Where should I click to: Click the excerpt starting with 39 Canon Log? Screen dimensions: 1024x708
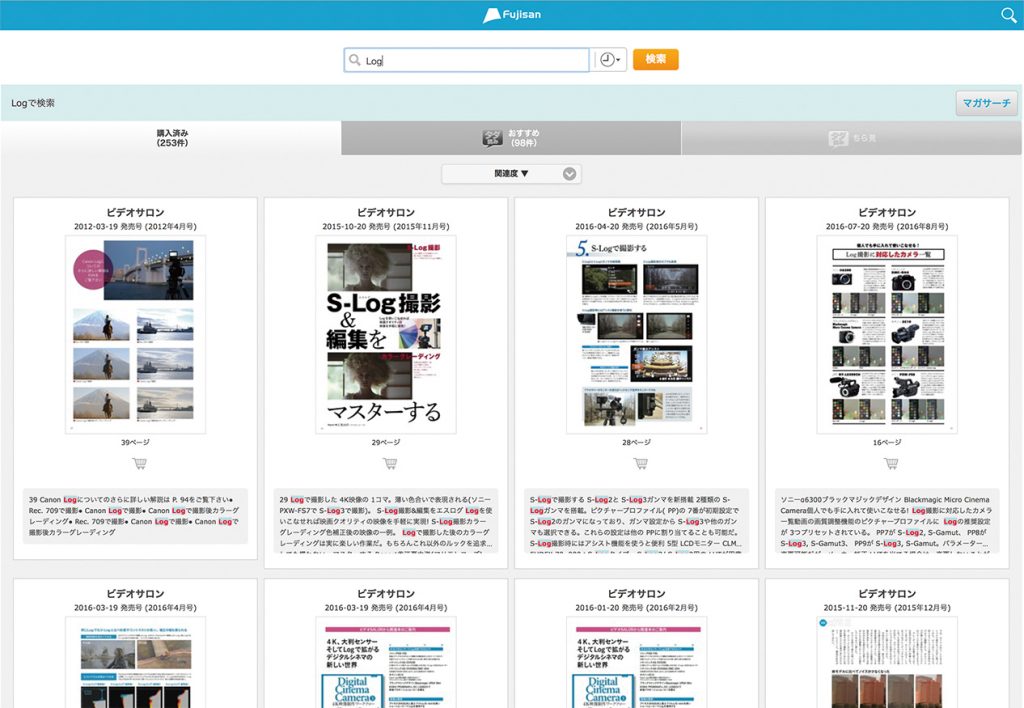tap(135, 516)
